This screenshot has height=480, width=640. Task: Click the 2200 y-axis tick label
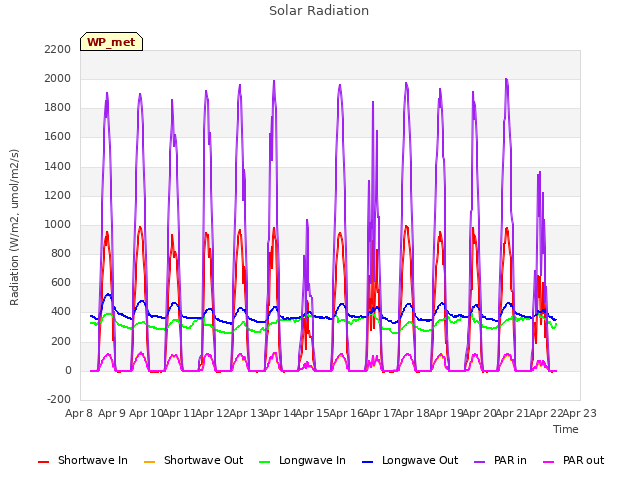[58, 49]
